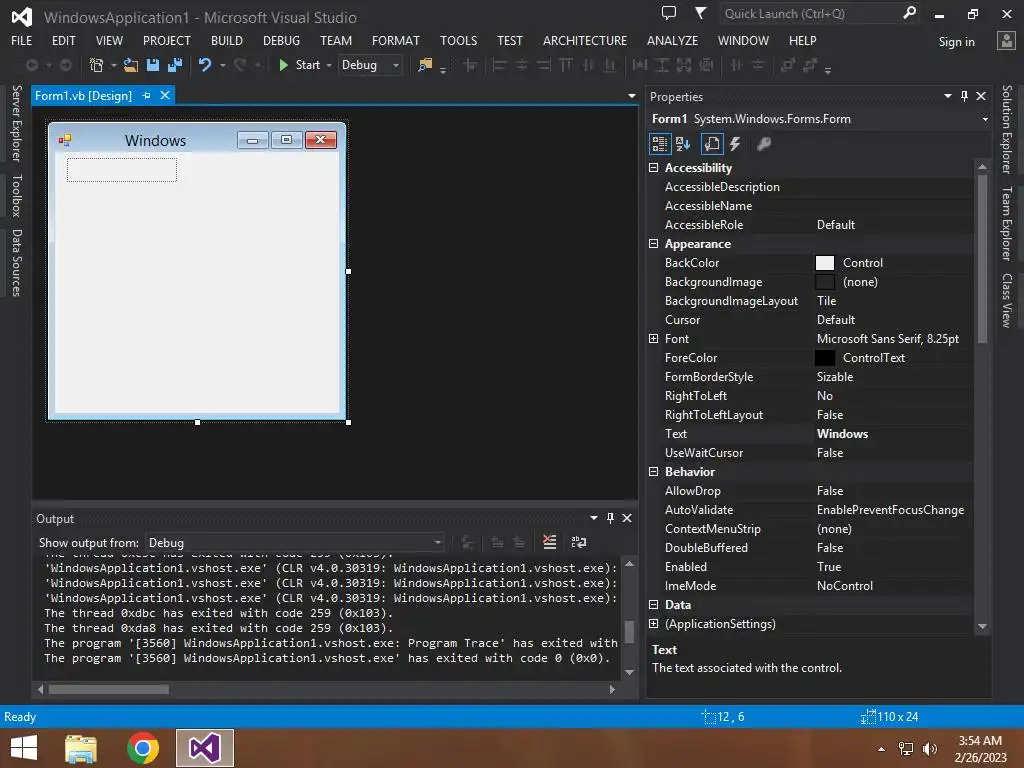Open the PROJECT menu

pos(167,40)
